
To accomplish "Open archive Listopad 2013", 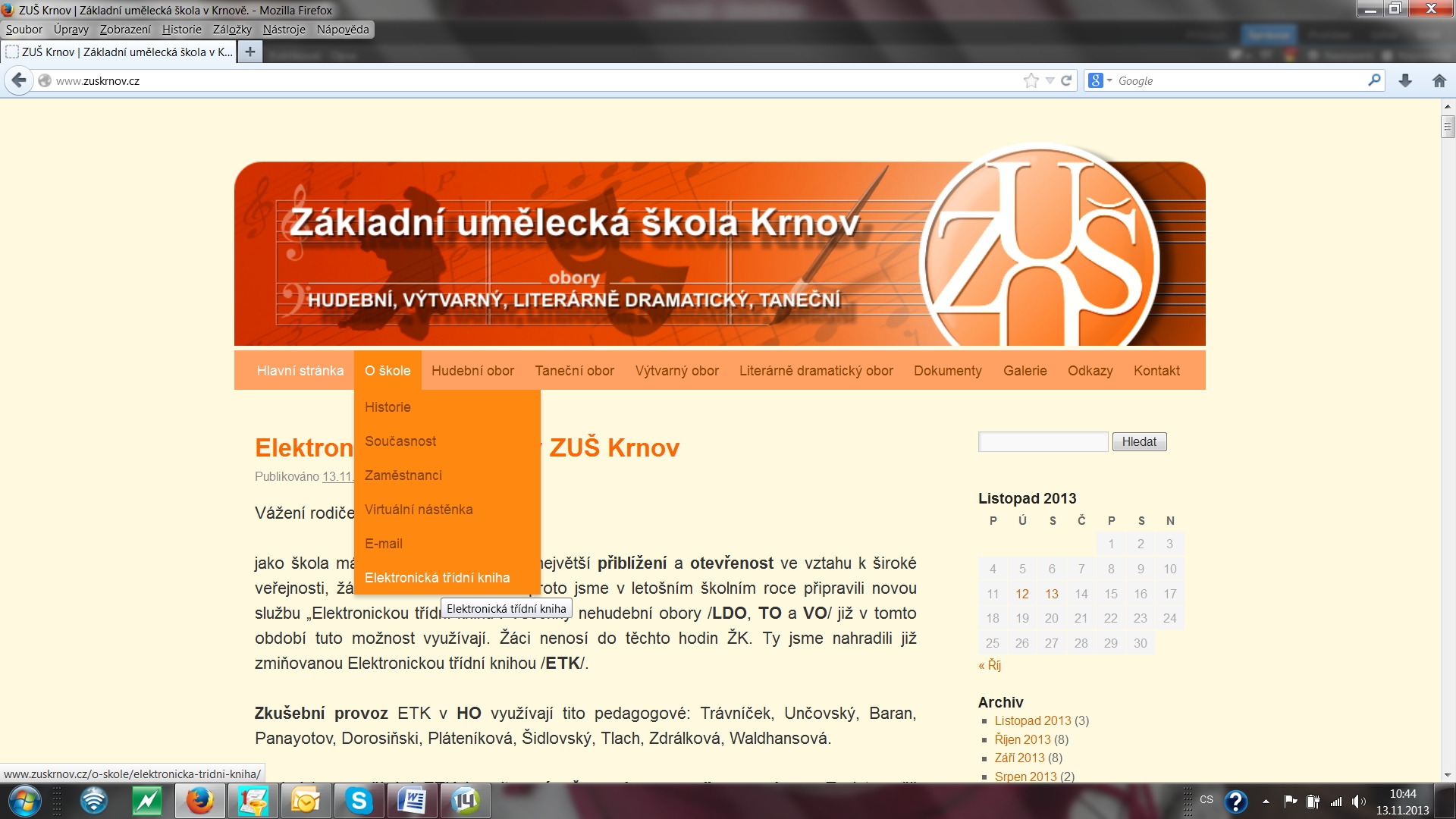I will [1033, 720].
